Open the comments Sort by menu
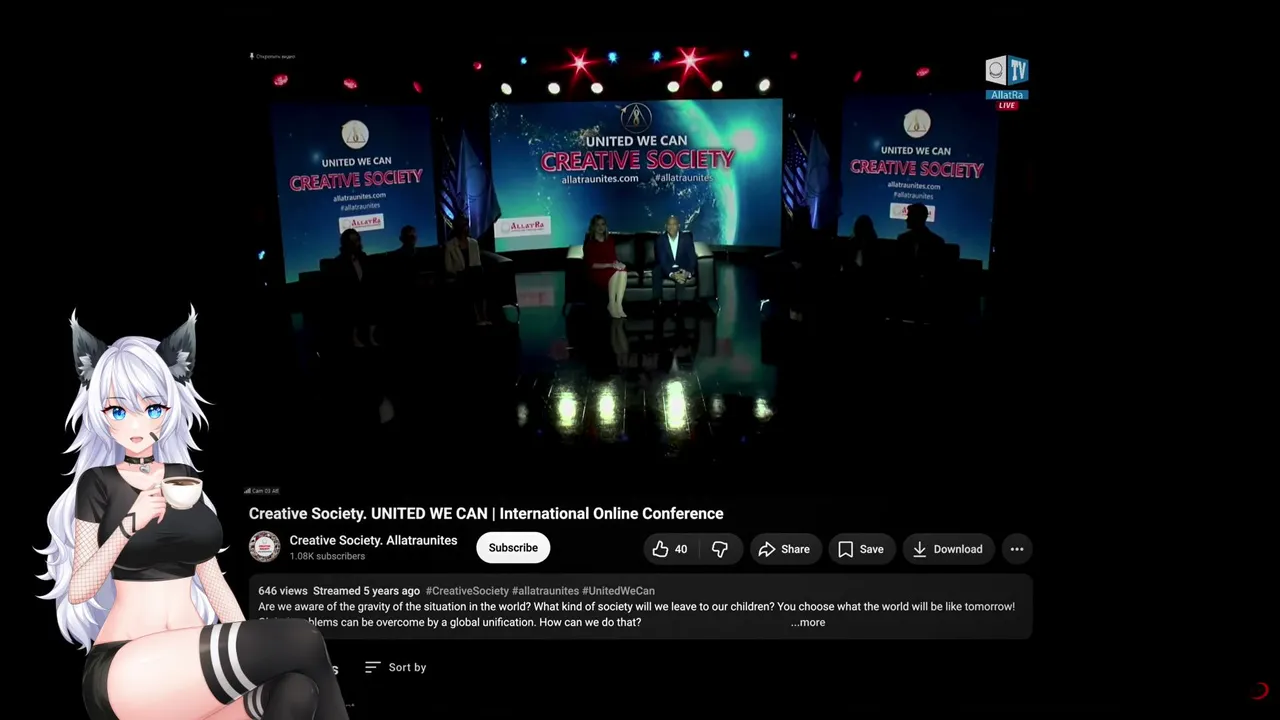Image resolution: width=1280 pixels, height=720 pixels. (x=396, y=667)
